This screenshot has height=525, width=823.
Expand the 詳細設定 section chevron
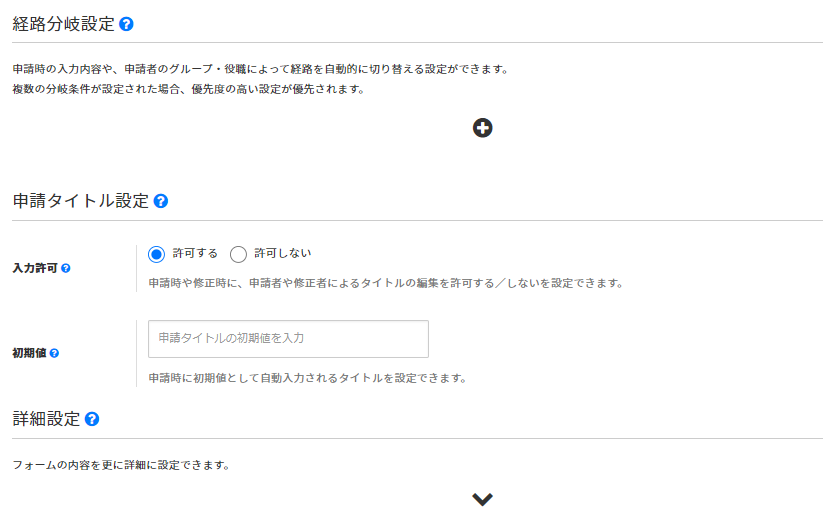(x=483, y=499)
